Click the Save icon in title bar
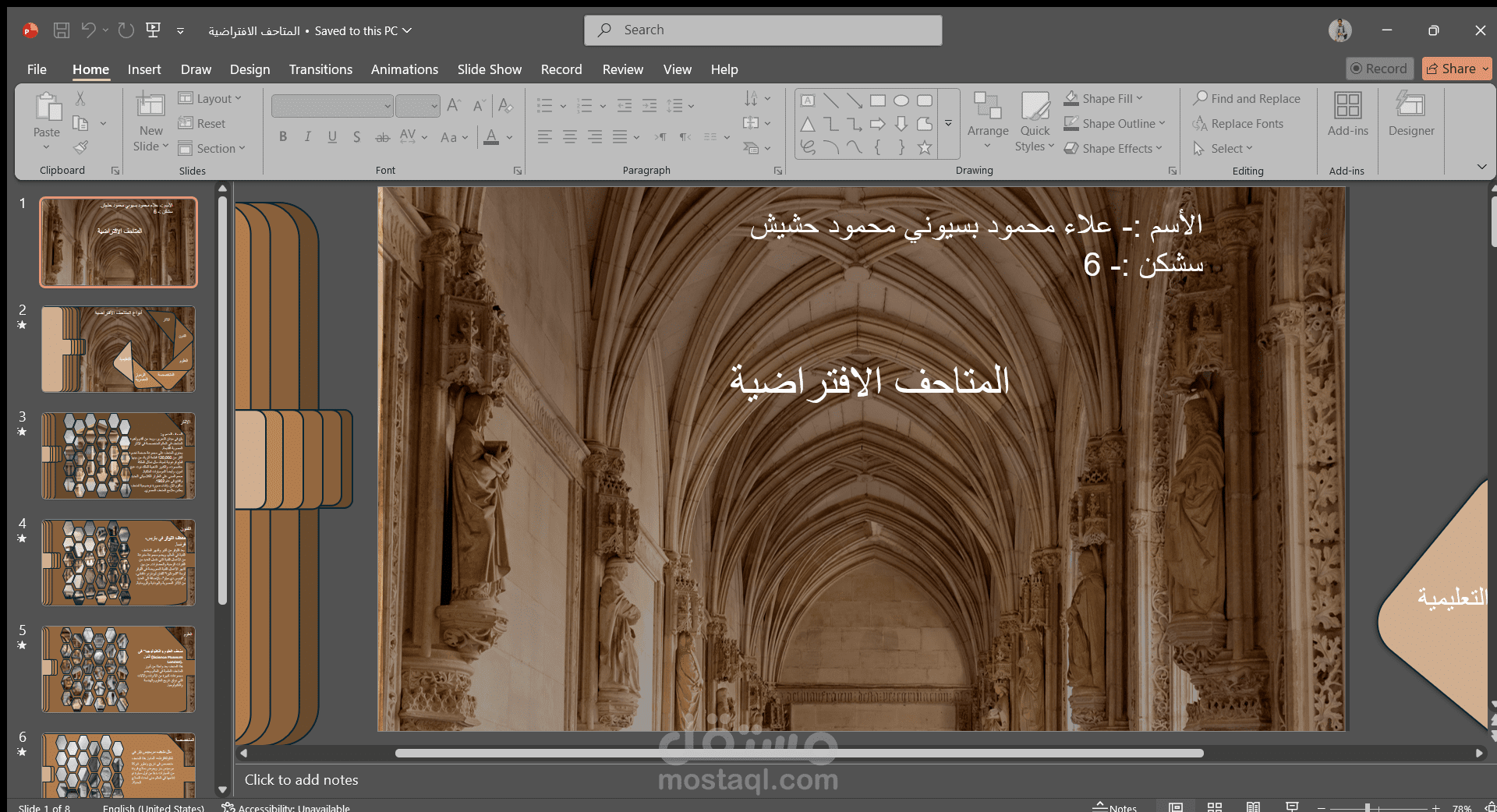This screenshot has width=1497, height=812. click(61, 30)
